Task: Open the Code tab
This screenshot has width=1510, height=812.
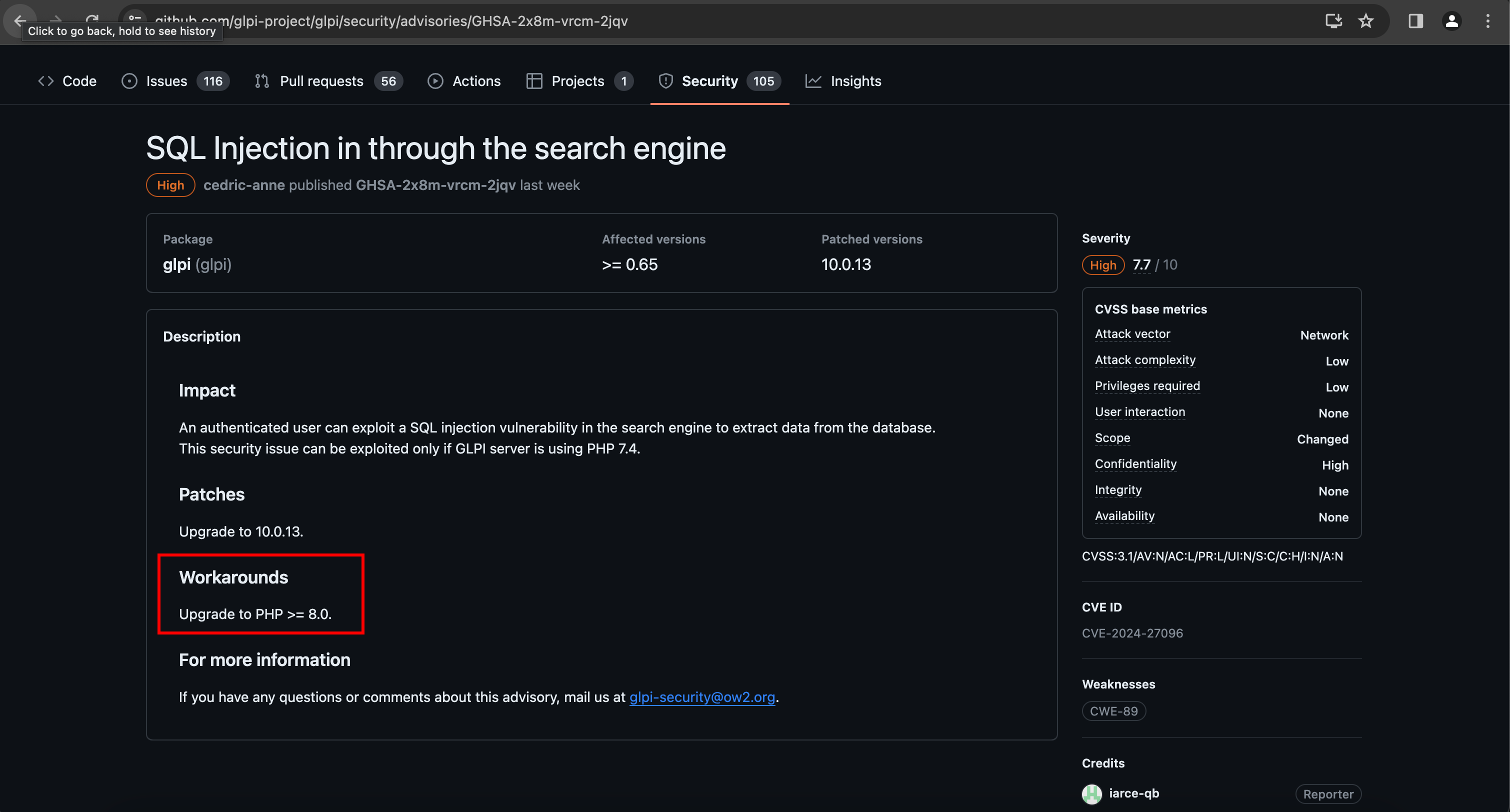Action: pyautogui.click(x=67, y=81)
